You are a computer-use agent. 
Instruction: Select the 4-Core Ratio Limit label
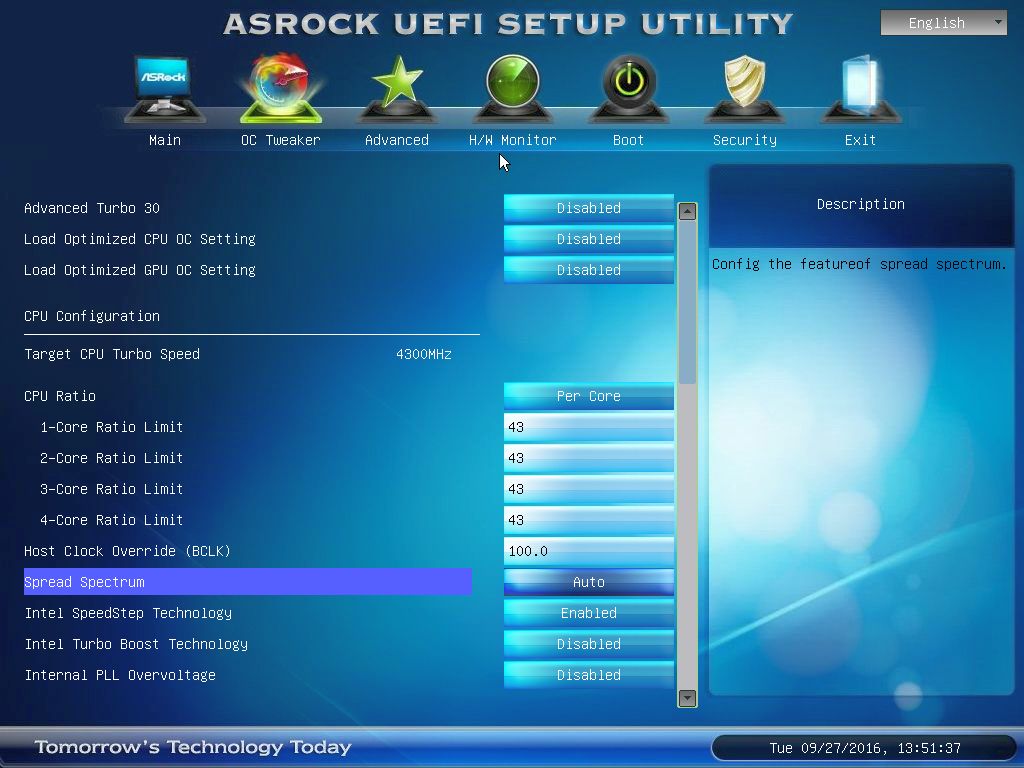pyautogui.click(x=112, y=520)
